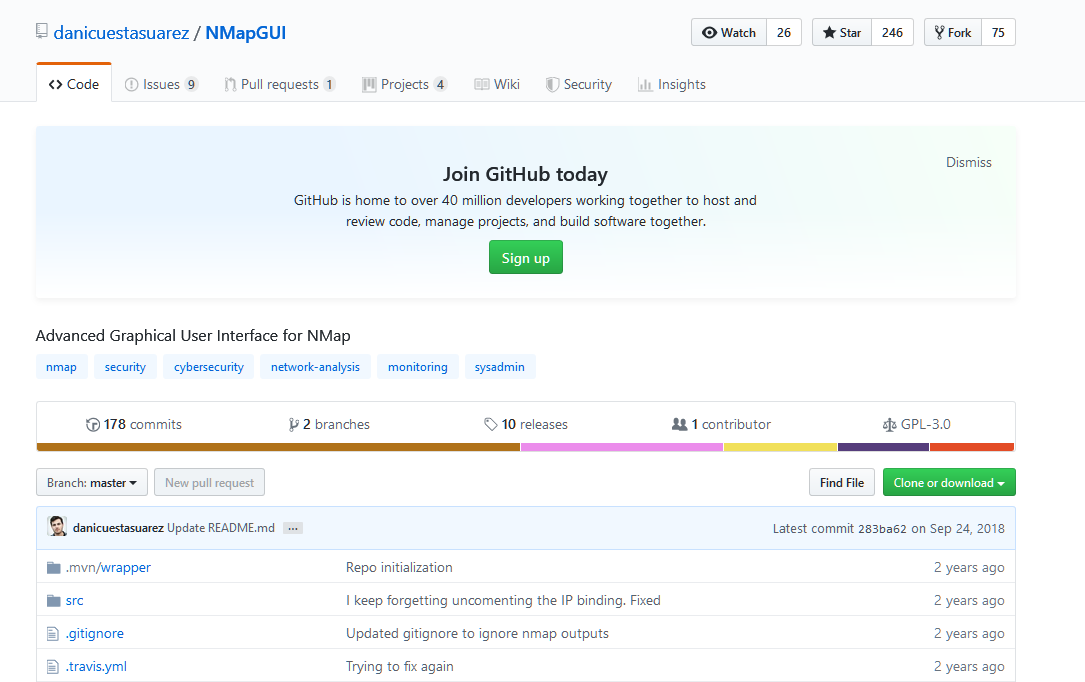Switch to the Code tab
The image size is (1085, 682).
point(74,84)
